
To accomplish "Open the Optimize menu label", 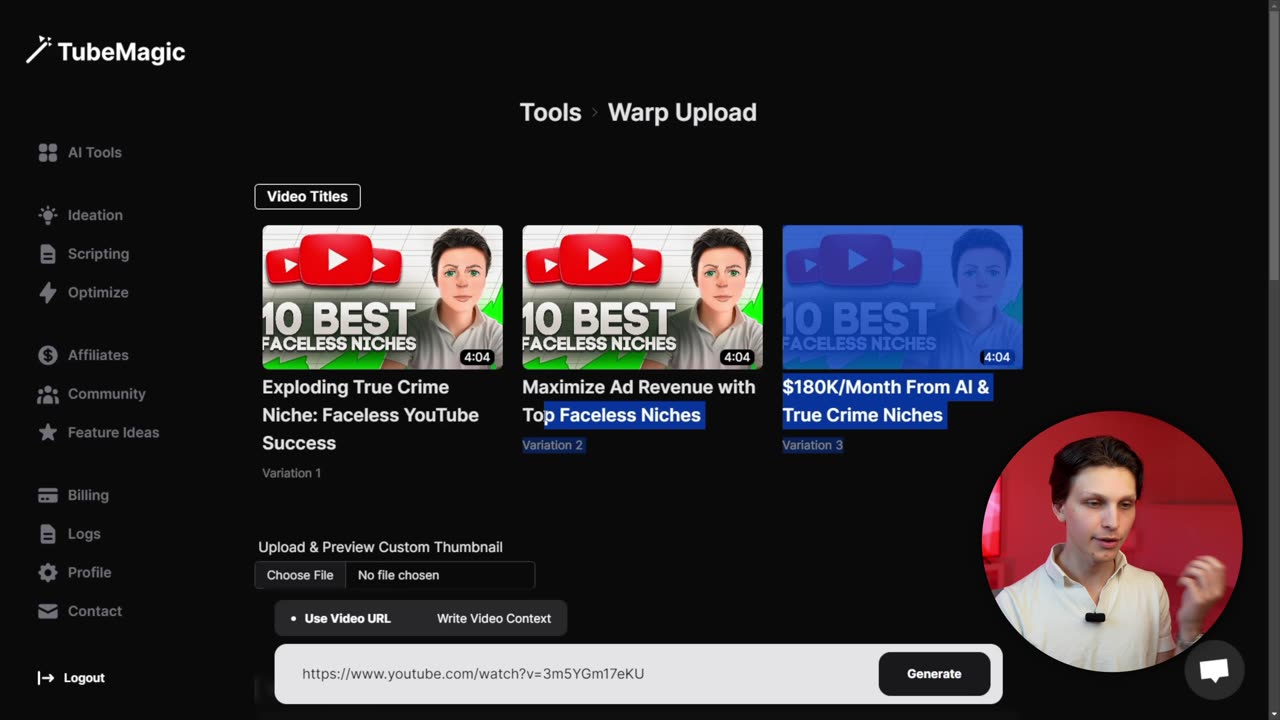I will 98,293.
